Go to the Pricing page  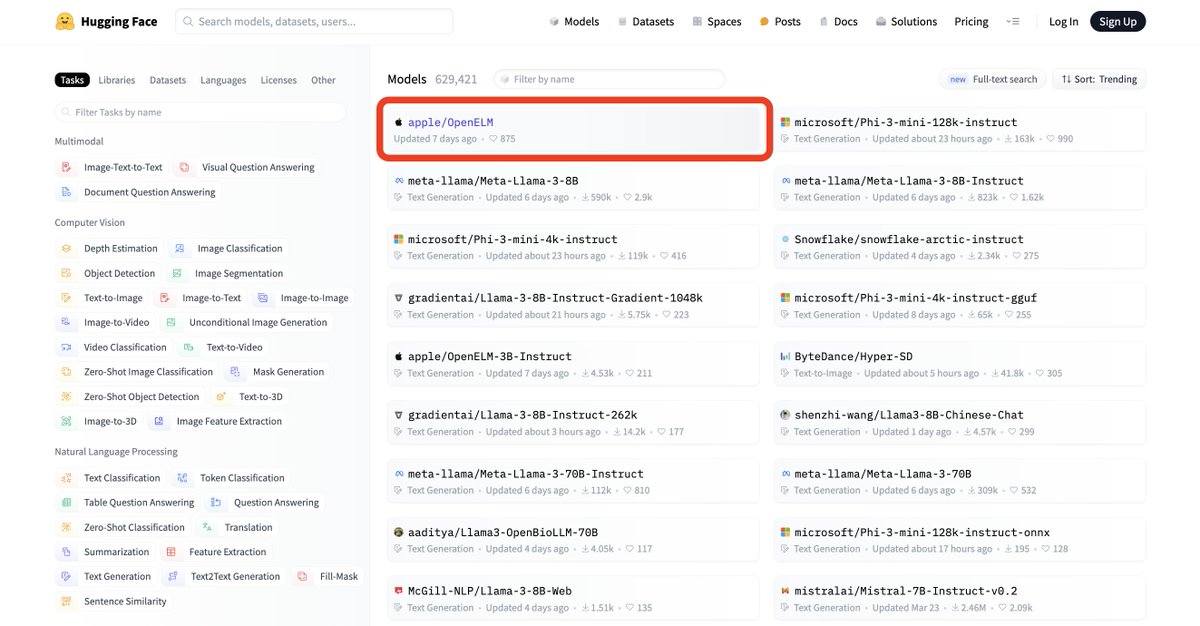pyautogui.click(x=971, y=21)
